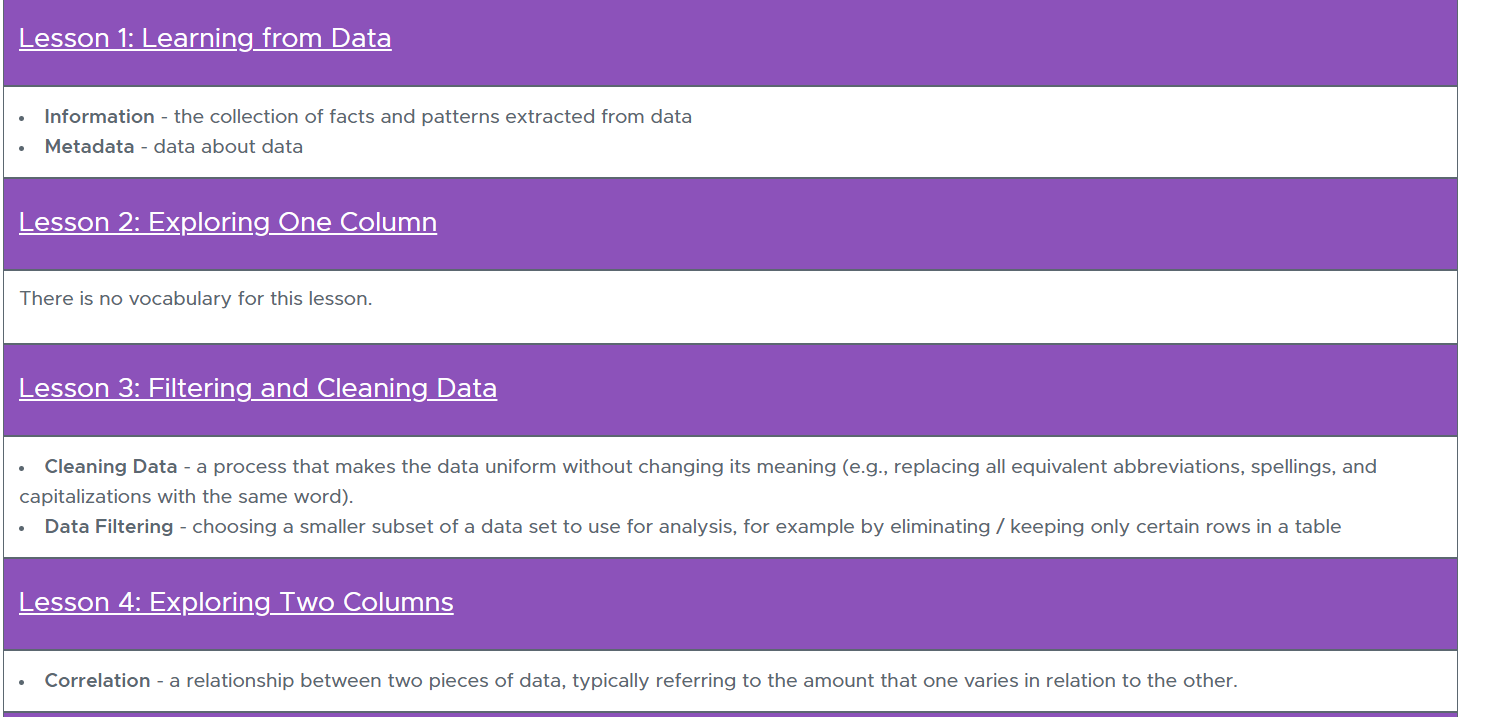1491x717 pixels.
Task: Click the "data about data" definition text
Action: tap(228, 147)
